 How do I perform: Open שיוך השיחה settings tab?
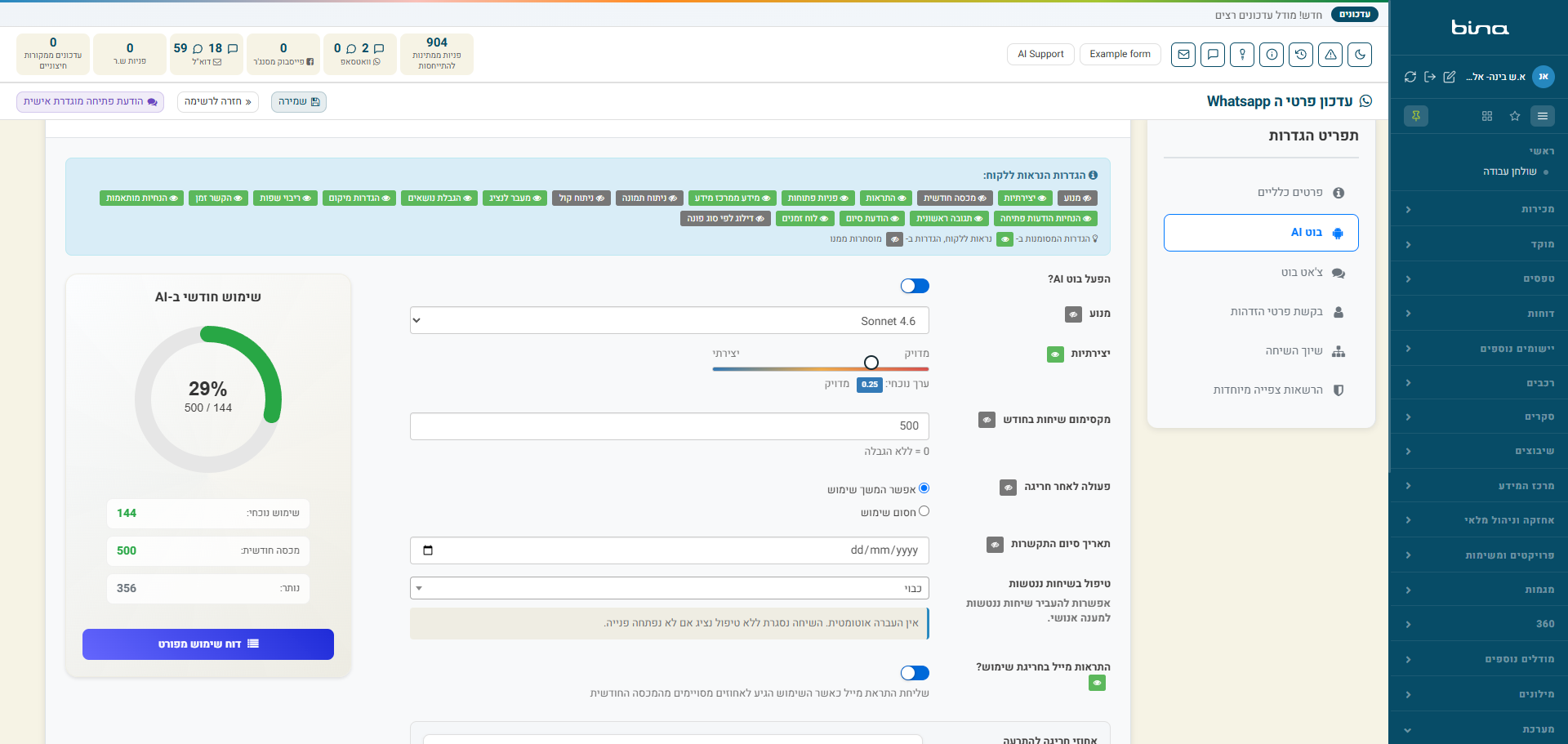click(x=1261, y=351)
